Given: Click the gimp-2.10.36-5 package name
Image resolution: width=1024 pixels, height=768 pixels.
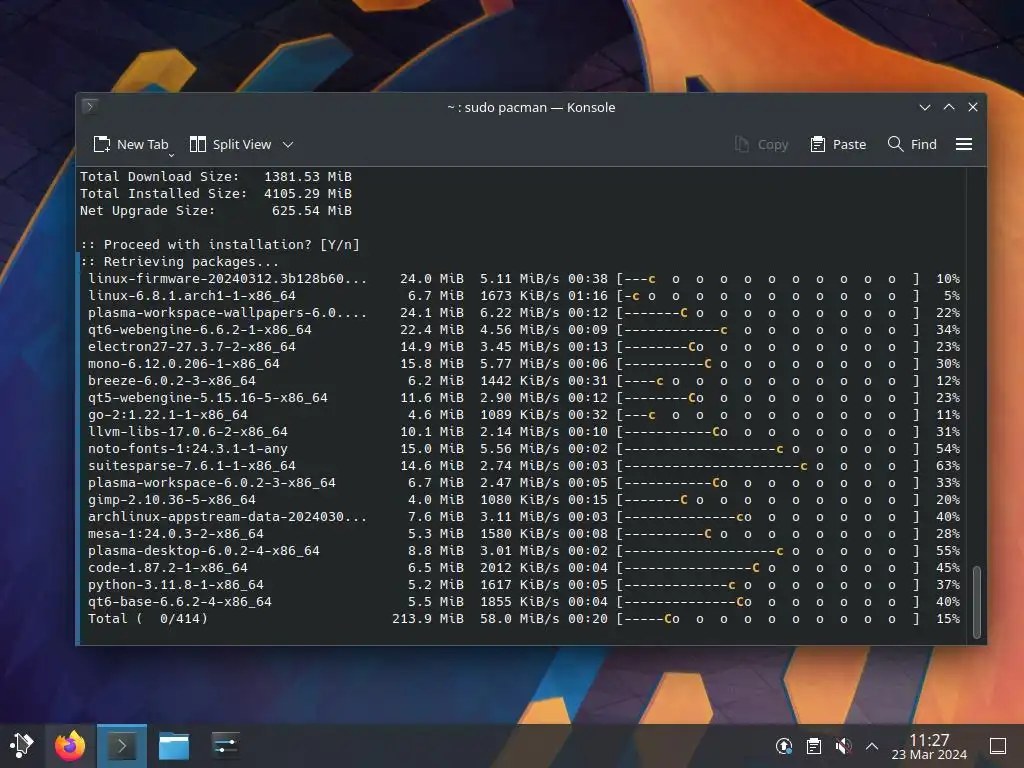Looking at the screenshot, I should click(x=172, y=500).
